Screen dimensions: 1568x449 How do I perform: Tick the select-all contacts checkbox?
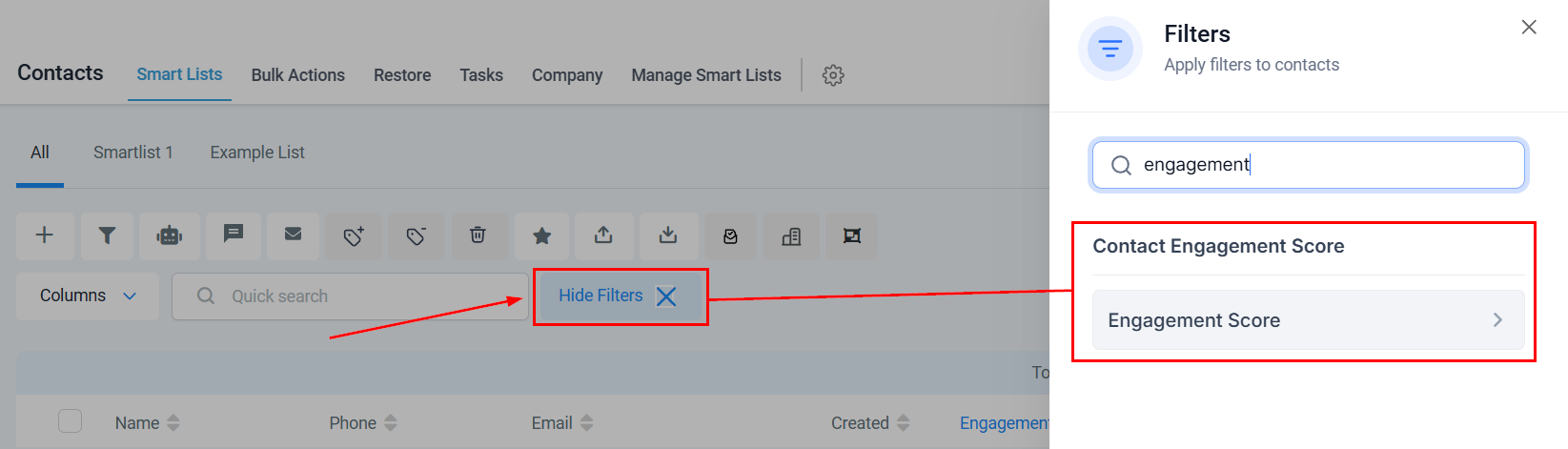coord(70,420)
